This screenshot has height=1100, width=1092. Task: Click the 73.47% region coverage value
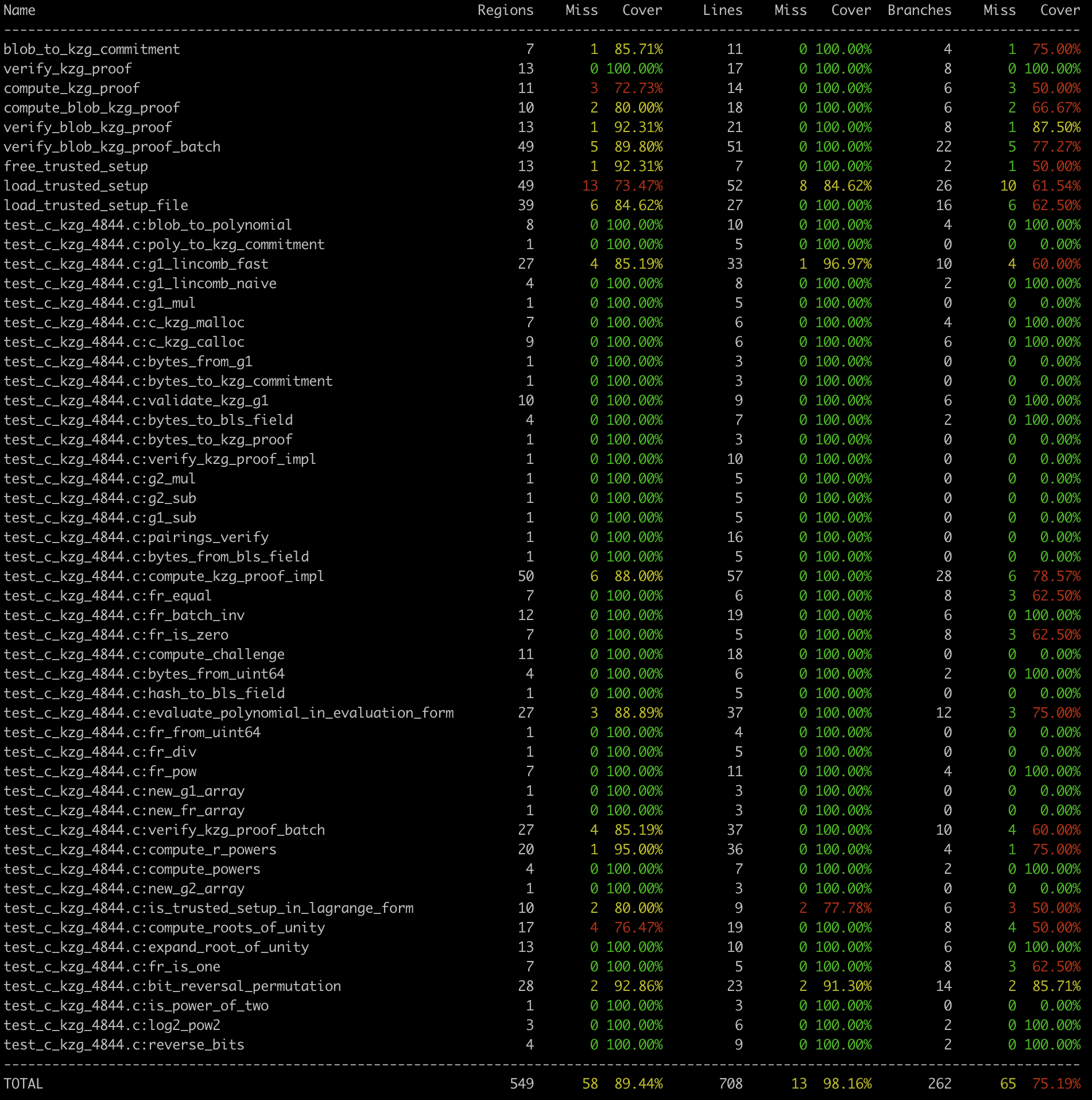(x=638, y=186)
